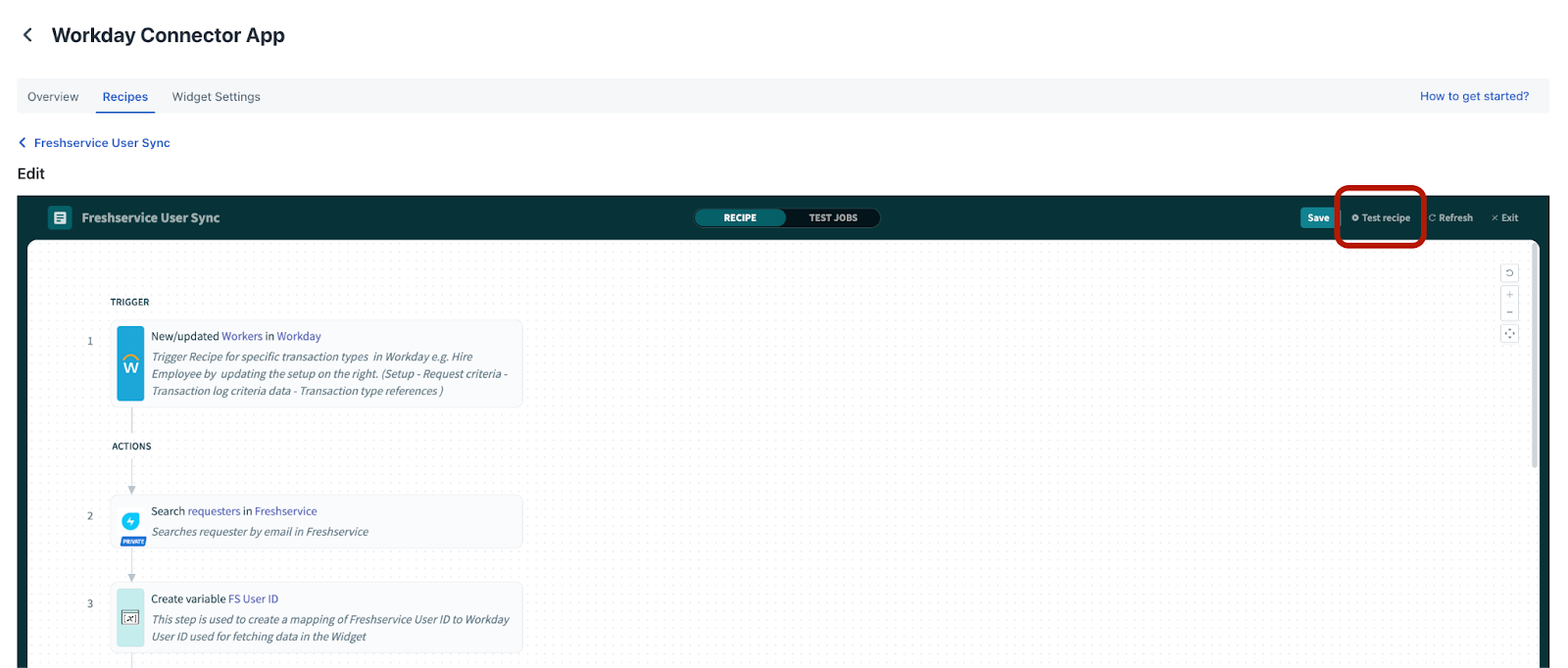Viewport: 1568px width, 668px height.
Task: Zoom in on the canvas with the plus icon
Action: coord(1509,294)
